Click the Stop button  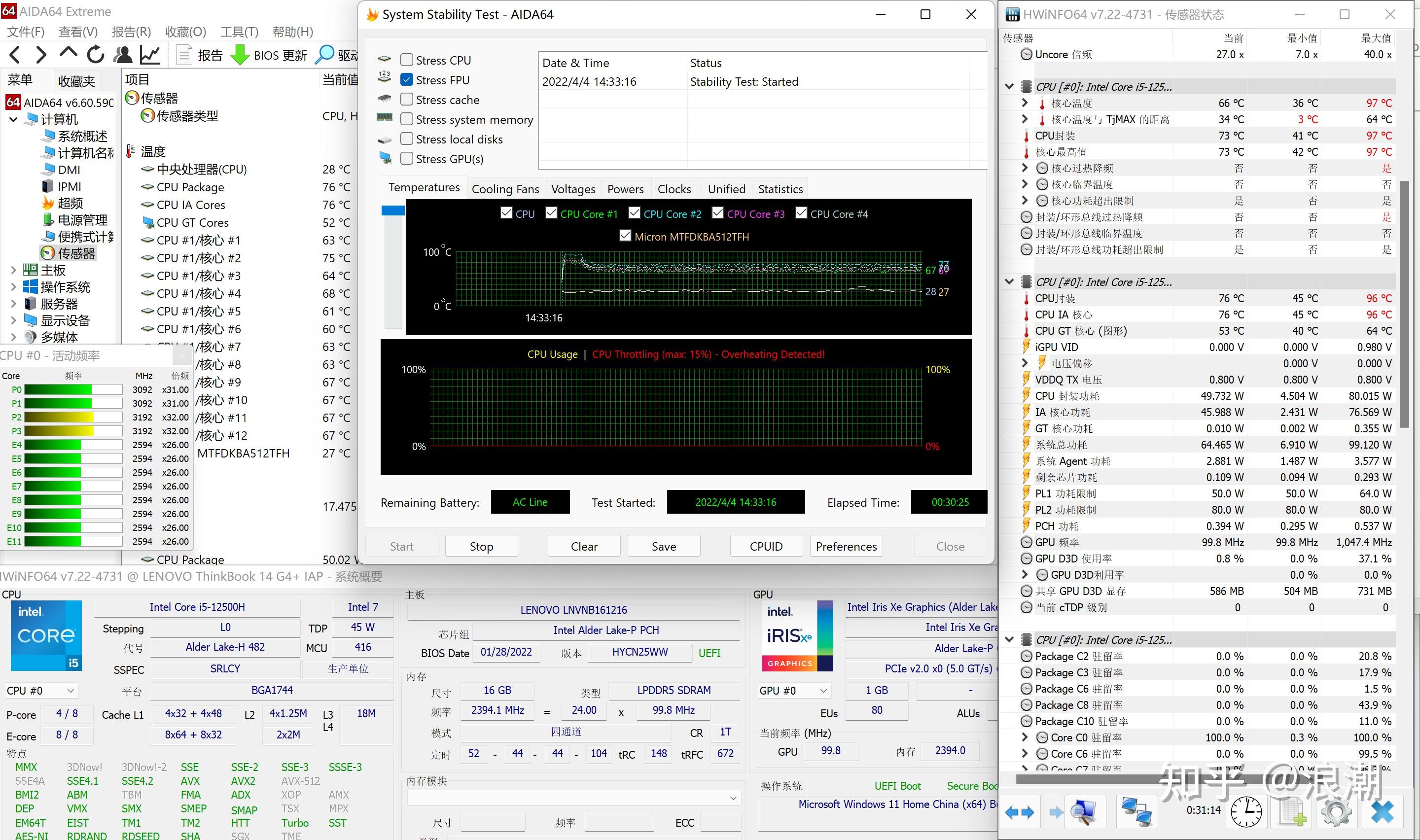click(481, 546)
